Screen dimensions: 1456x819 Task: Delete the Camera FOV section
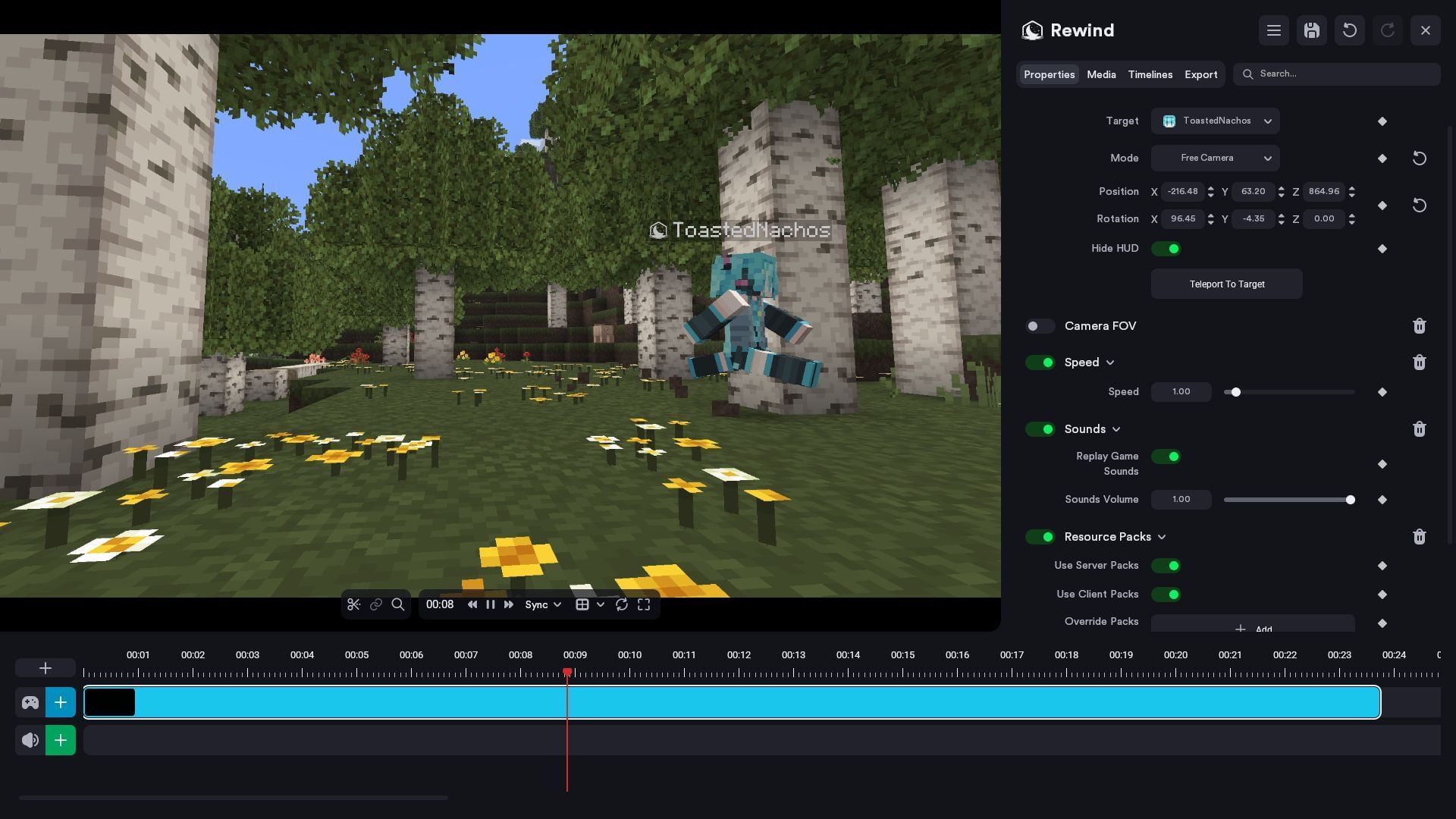(x=1420, y=326)
